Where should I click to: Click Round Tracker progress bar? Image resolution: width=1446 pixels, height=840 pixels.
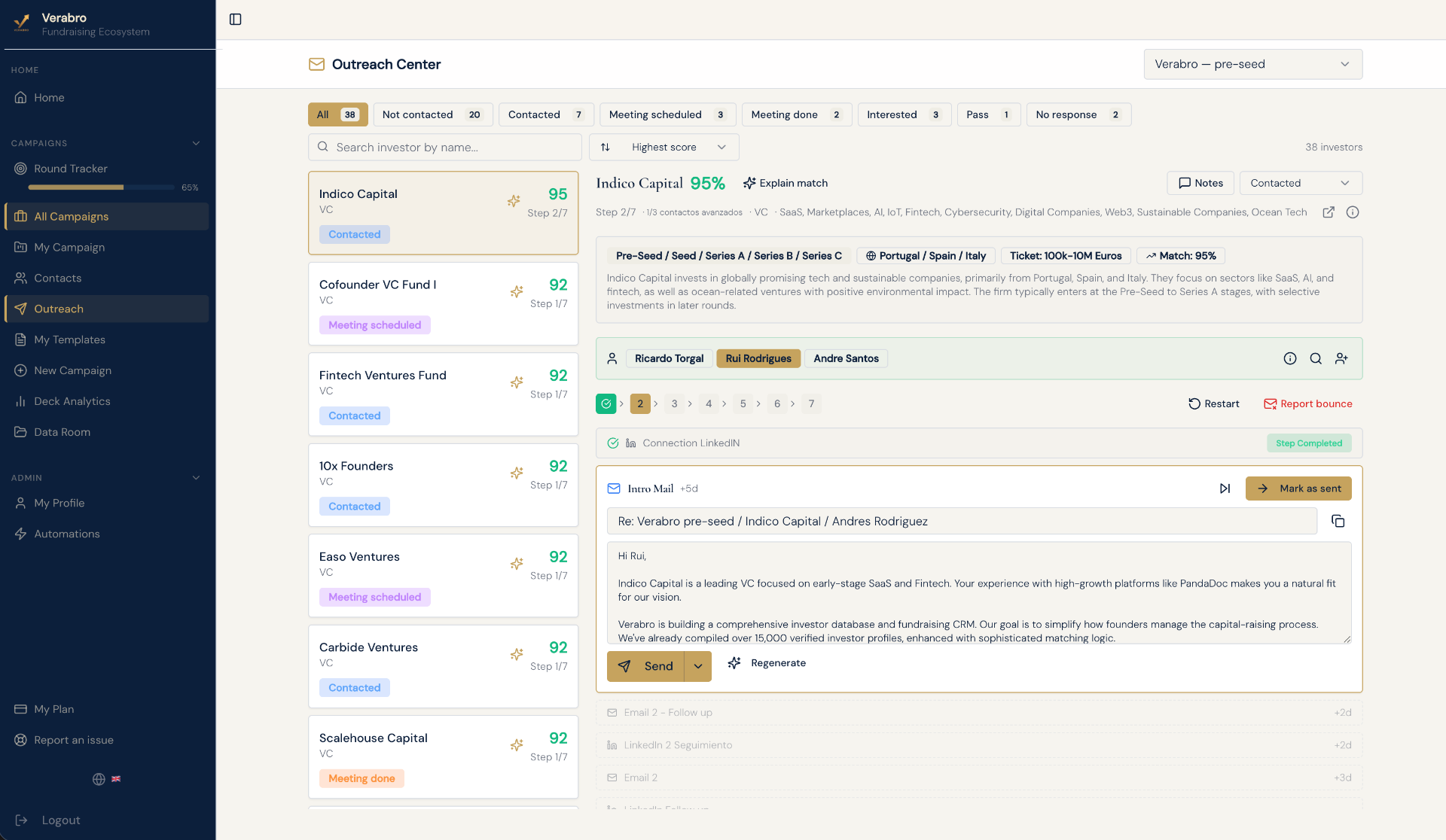(101, 187)
